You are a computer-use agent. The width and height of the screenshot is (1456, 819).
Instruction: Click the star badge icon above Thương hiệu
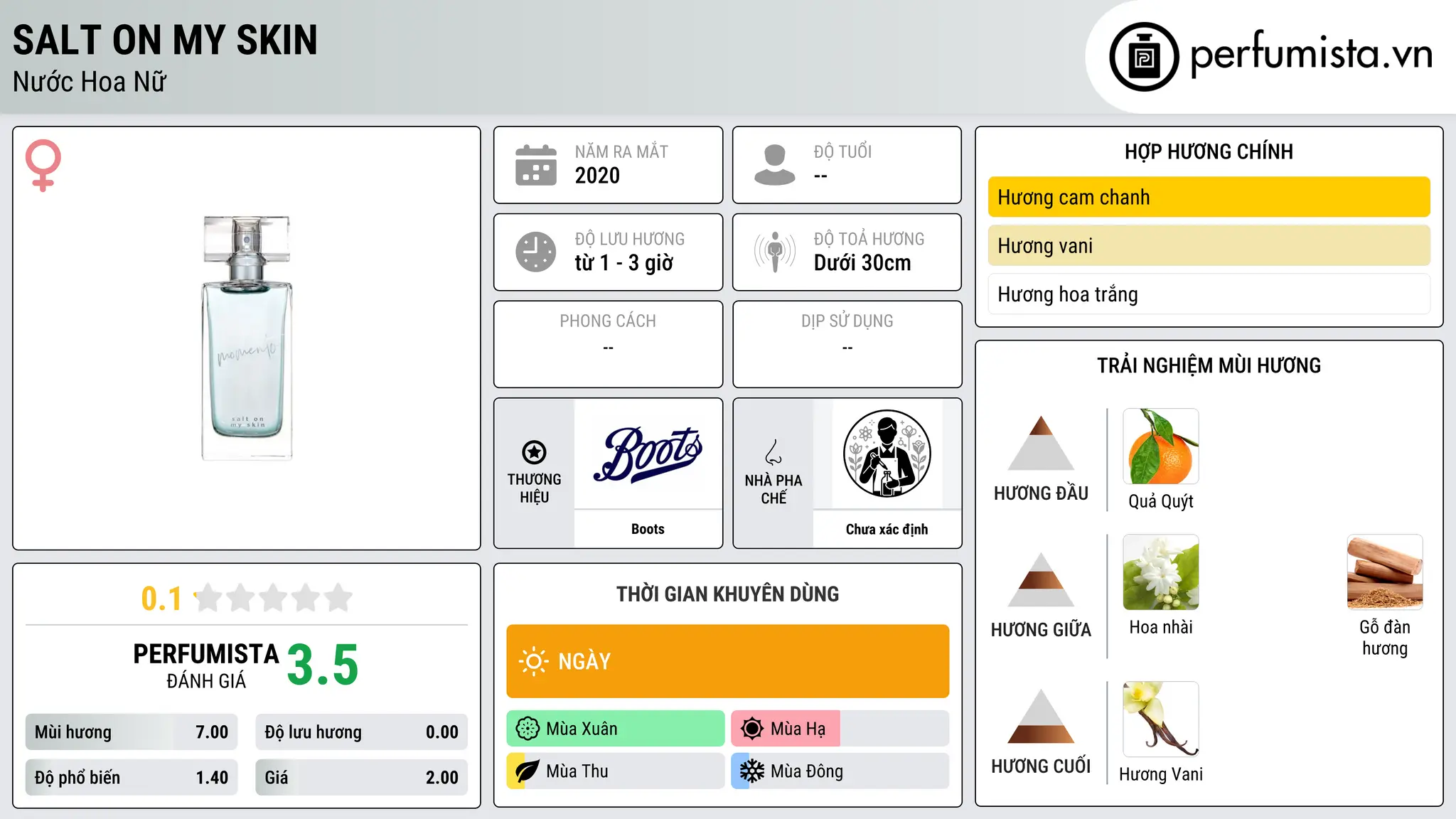point(534,452)
